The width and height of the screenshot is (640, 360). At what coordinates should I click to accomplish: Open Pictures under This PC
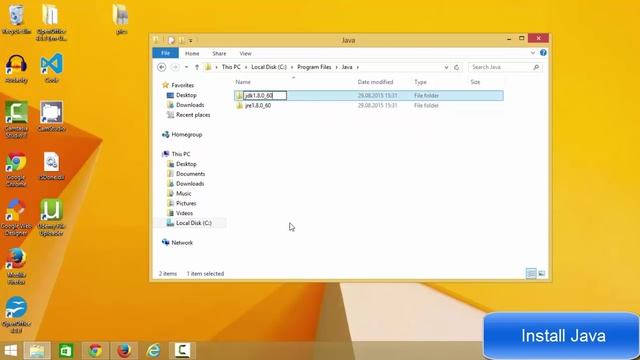[x=186, y=203]
